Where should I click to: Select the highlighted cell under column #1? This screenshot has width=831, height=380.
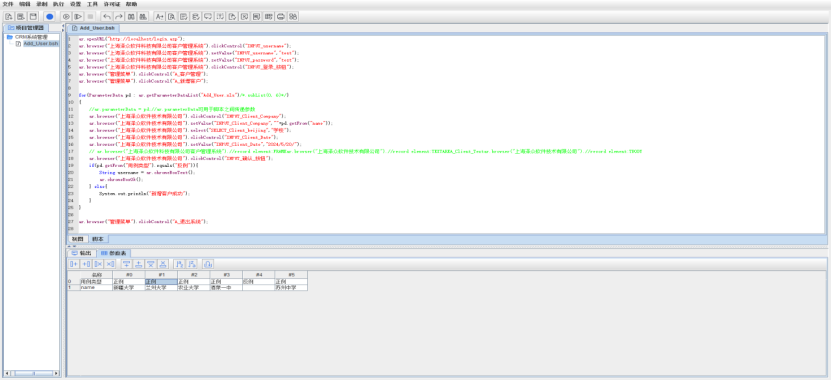tap(161, 281)
